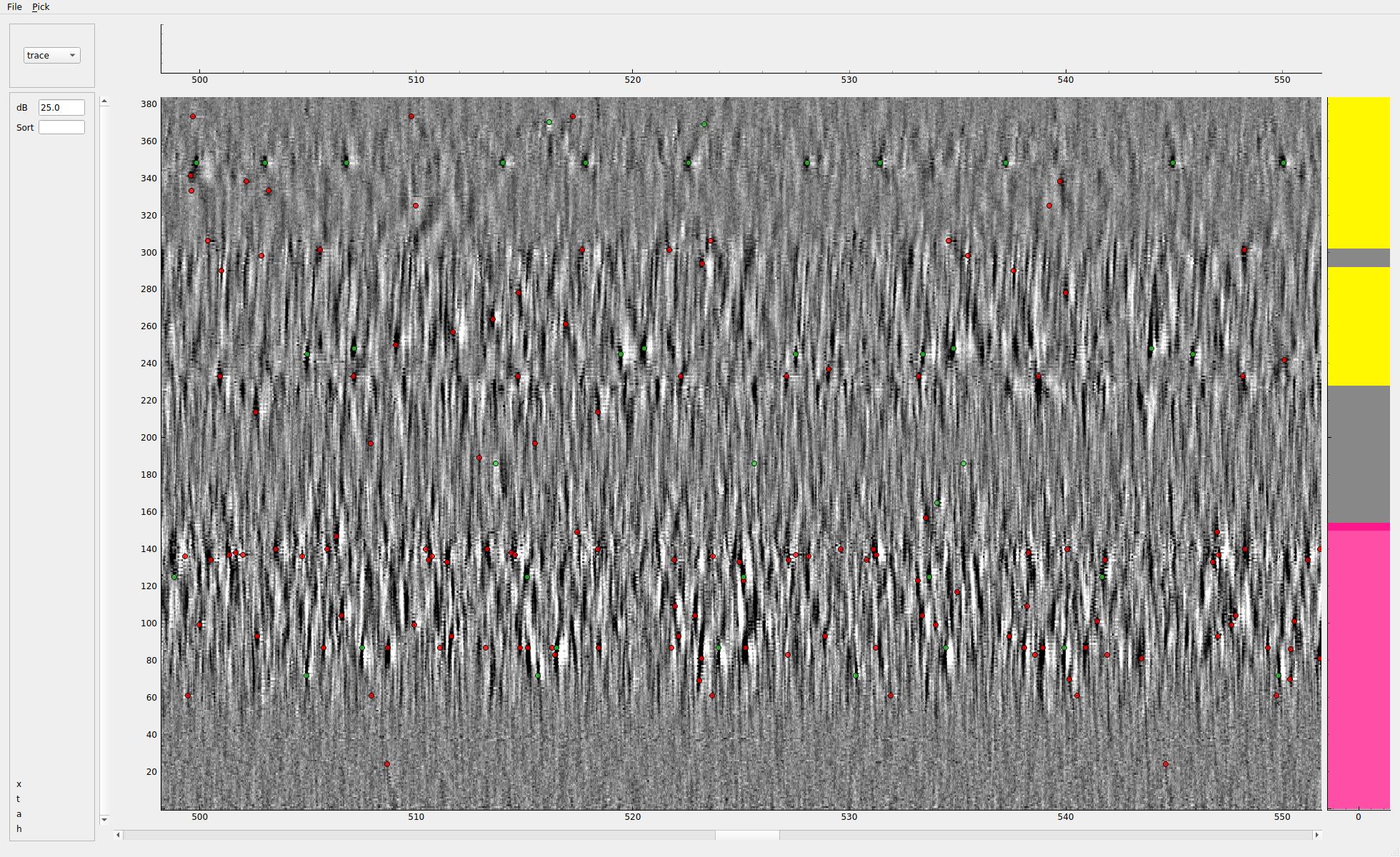Click the red pick near trace 20 at time 509
Viewport: 1400px width, 857px height.
pos(387,764)
